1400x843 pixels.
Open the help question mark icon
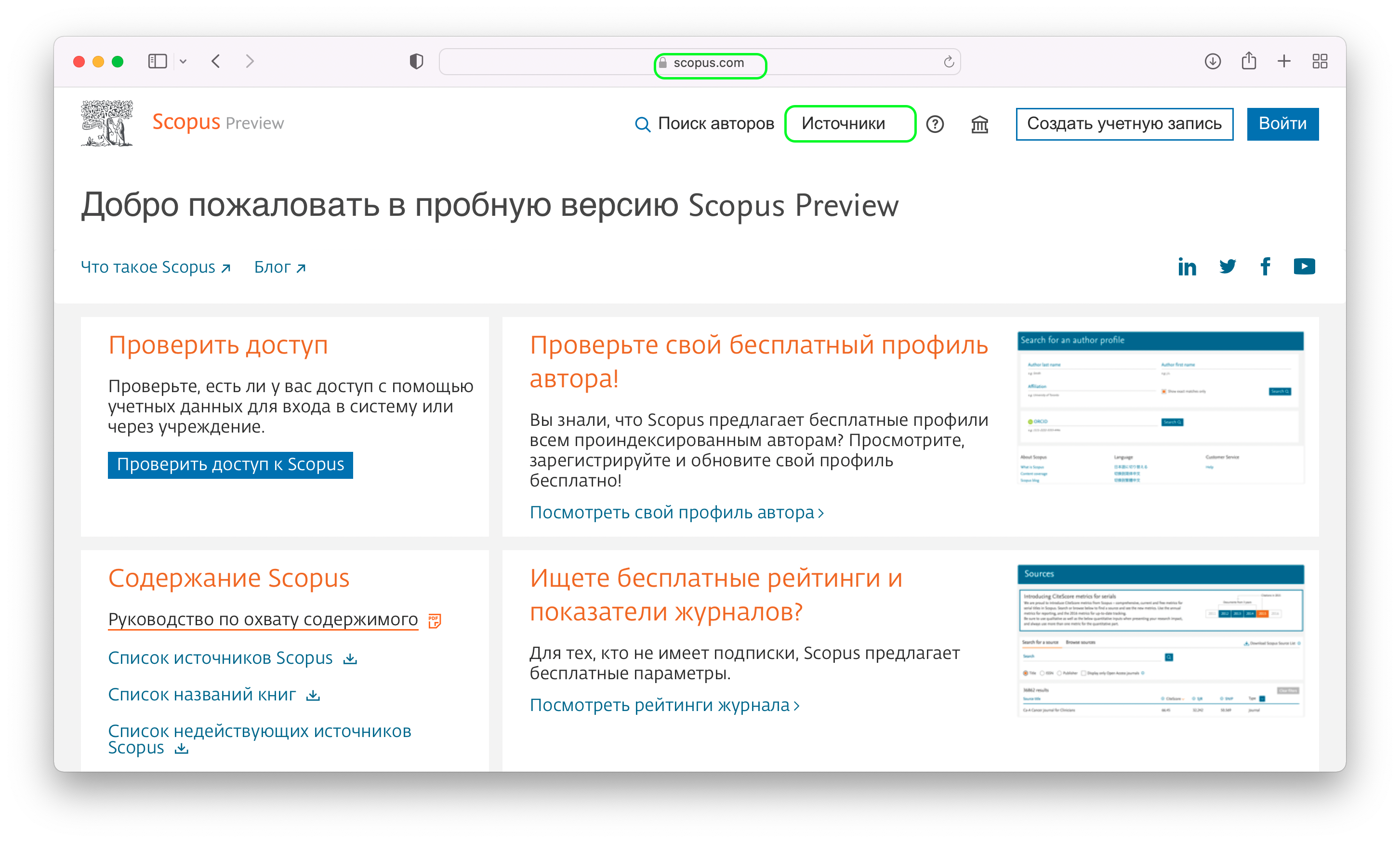tap(935, 124)
